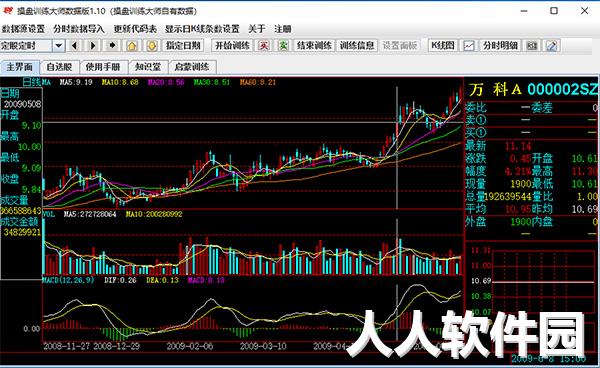This screenshot has width=600, height=368.
Task: Click the green 卖 sell icon
Action: click(x=283, y=46)
